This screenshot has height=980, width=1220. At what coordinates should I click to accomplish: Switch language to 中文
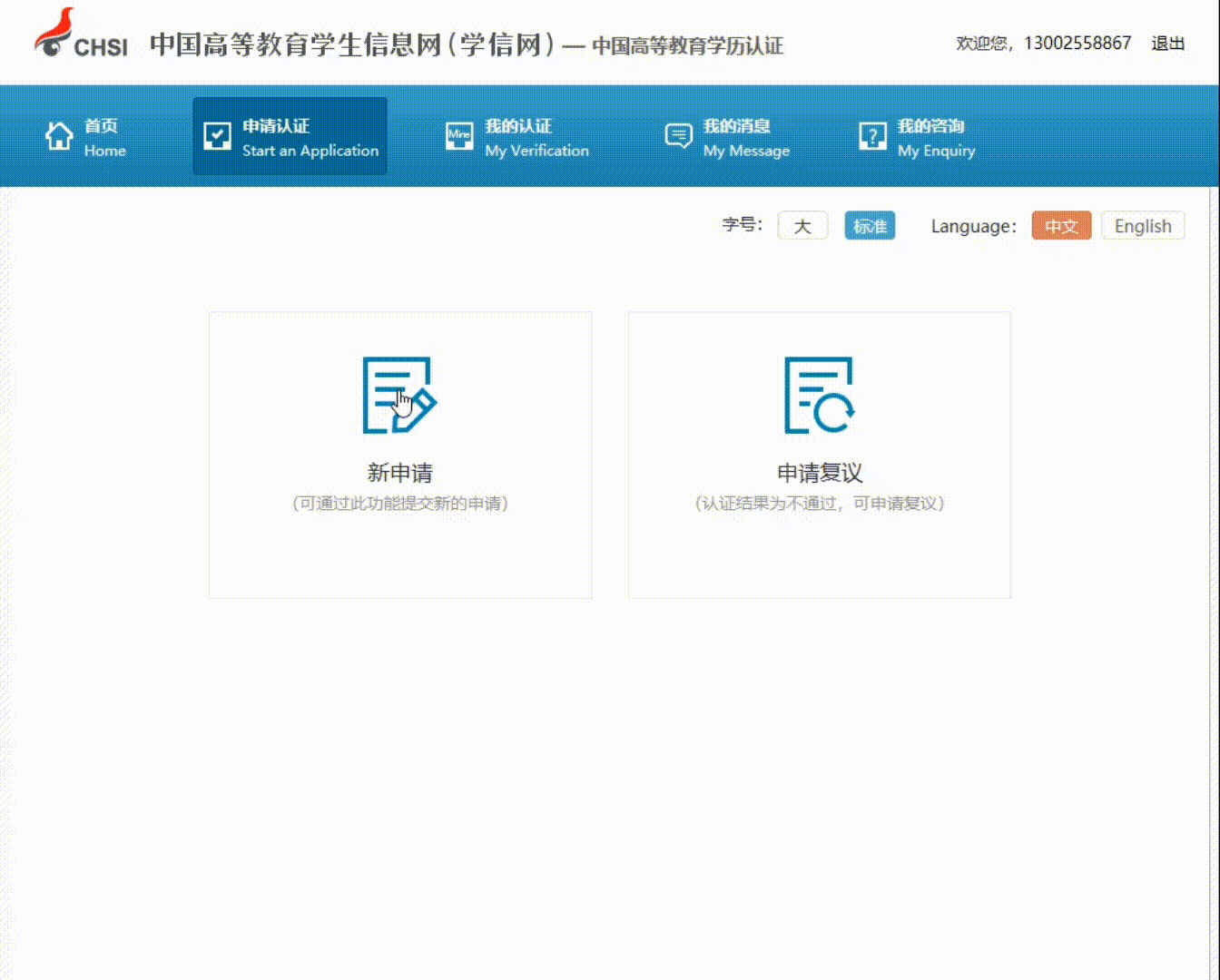click(1061, 226)
